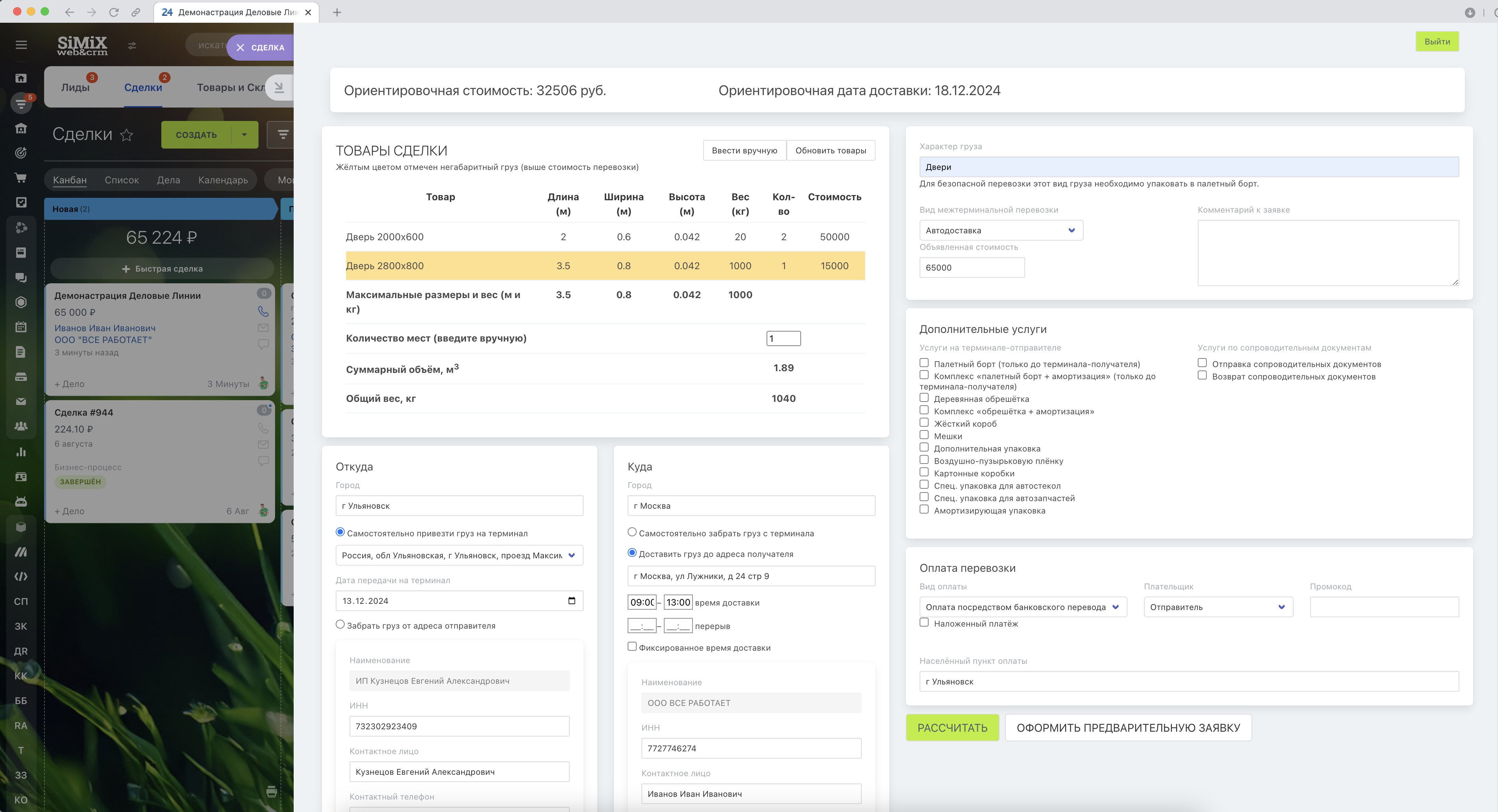1498x812 pixels.
Task: Click the phone icon on the Демонастрация deal card
Action: pos(263,311)
